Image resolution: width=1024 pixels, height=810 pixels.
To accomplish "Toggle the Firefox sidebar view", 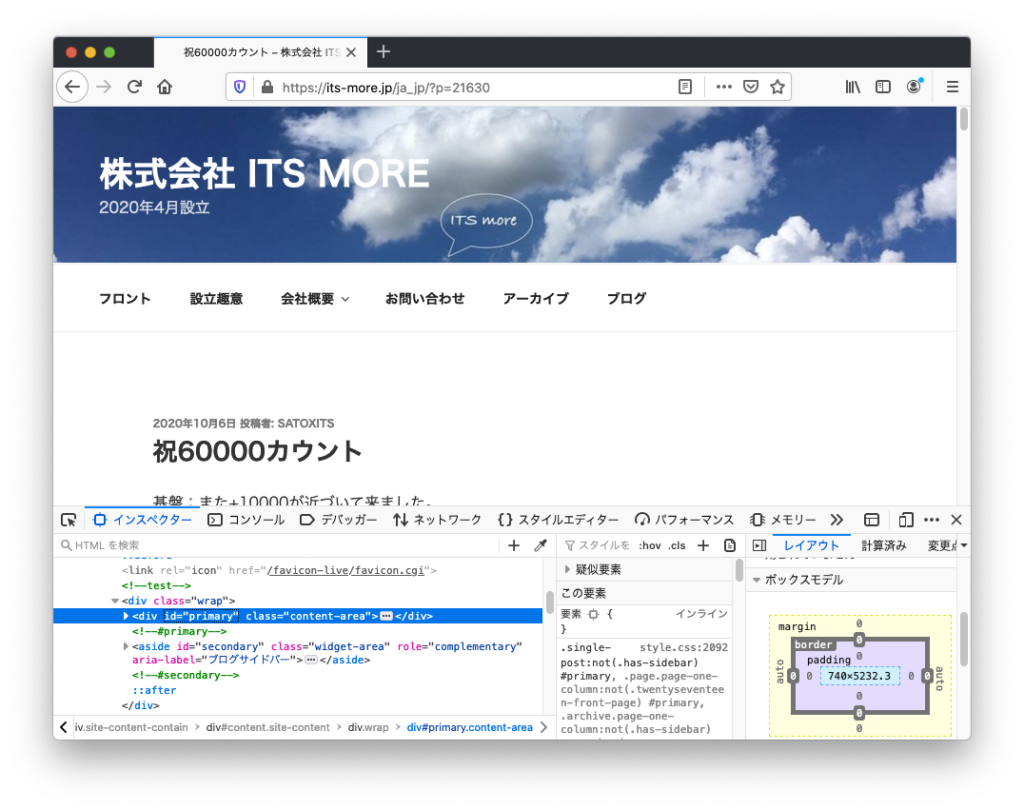I will pos(883,87).
